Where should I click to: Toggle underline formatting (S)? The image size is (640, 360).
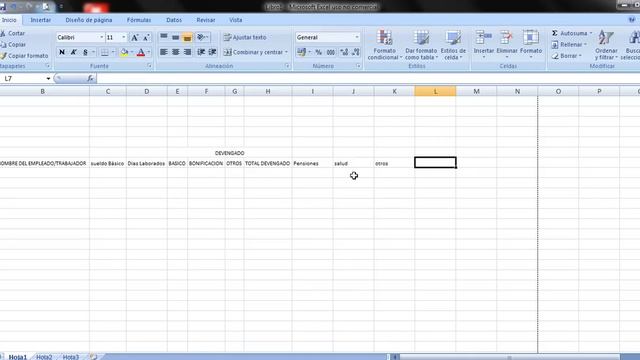(85, 52)
